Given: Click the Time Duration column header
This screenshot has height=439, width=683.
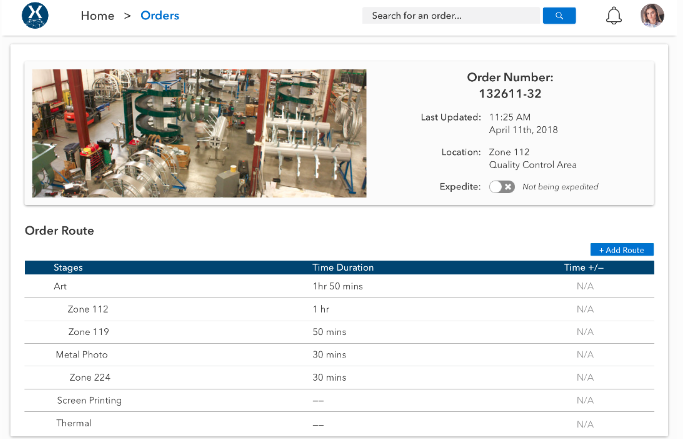Looking at the screenshot, I should pyautogui.click(x=343, y=267).
